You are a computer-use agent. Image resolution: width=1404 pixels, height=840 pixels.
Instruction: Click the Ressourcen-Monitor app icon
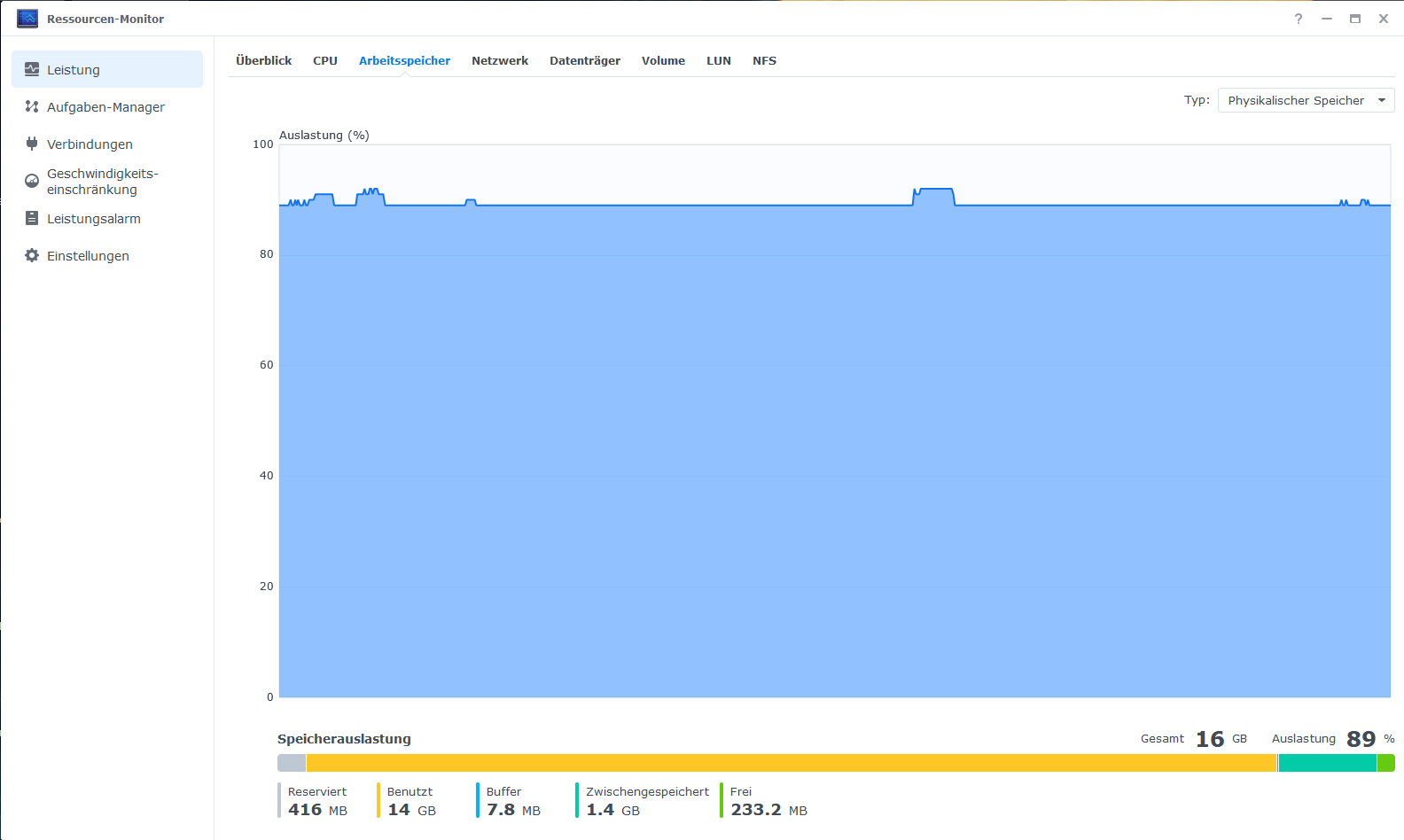tap(27, 19)
